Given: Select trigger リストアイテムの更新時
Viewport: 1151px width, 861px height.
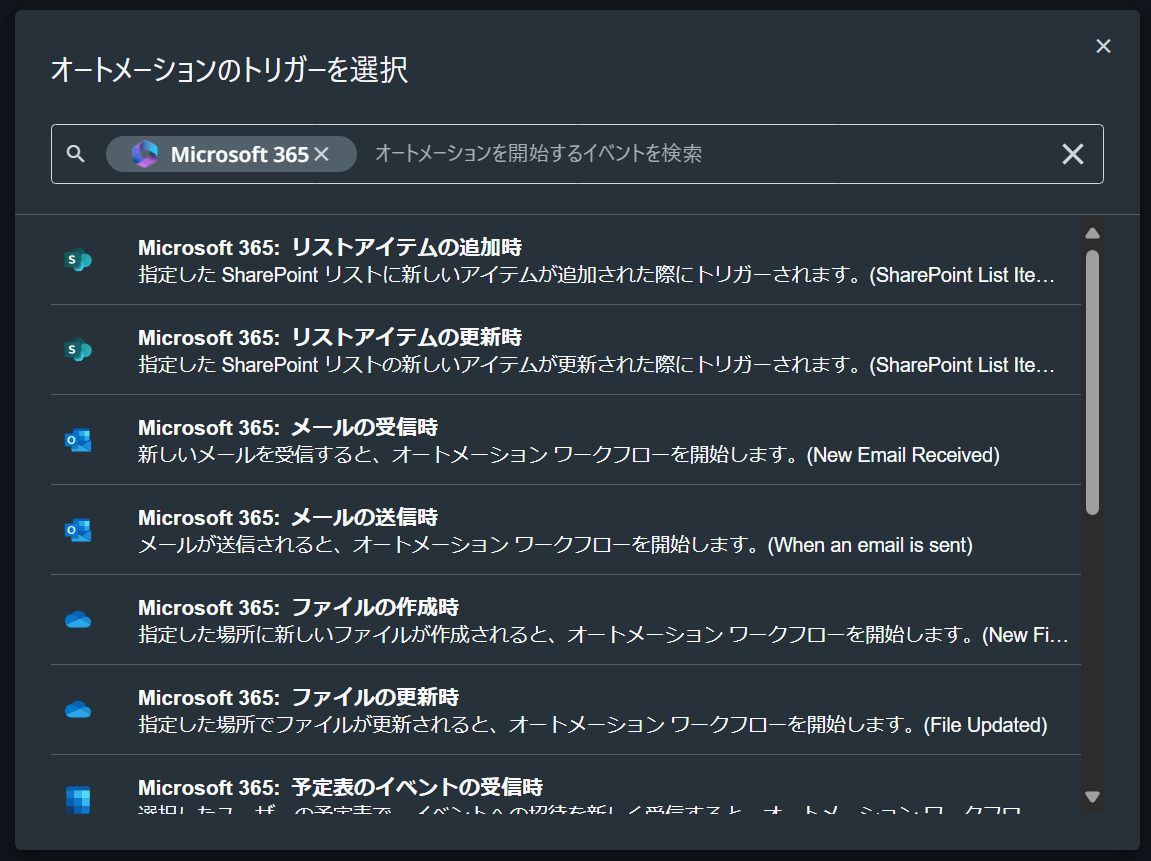Looking at the screenshot, I should [x=565, y=350].
